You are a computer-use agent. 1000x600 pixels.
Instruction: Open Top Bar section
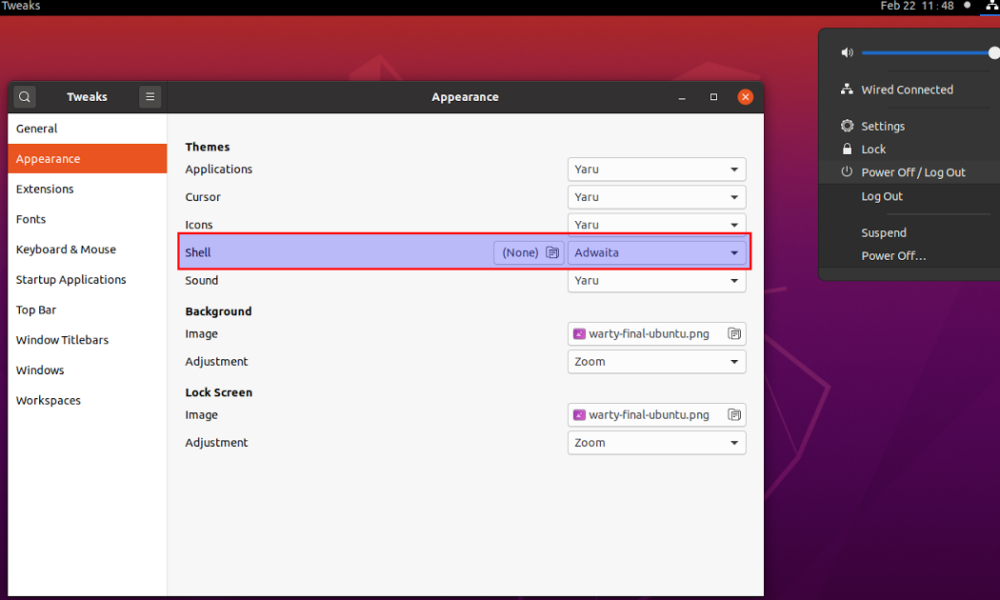[x=87, y=310]
